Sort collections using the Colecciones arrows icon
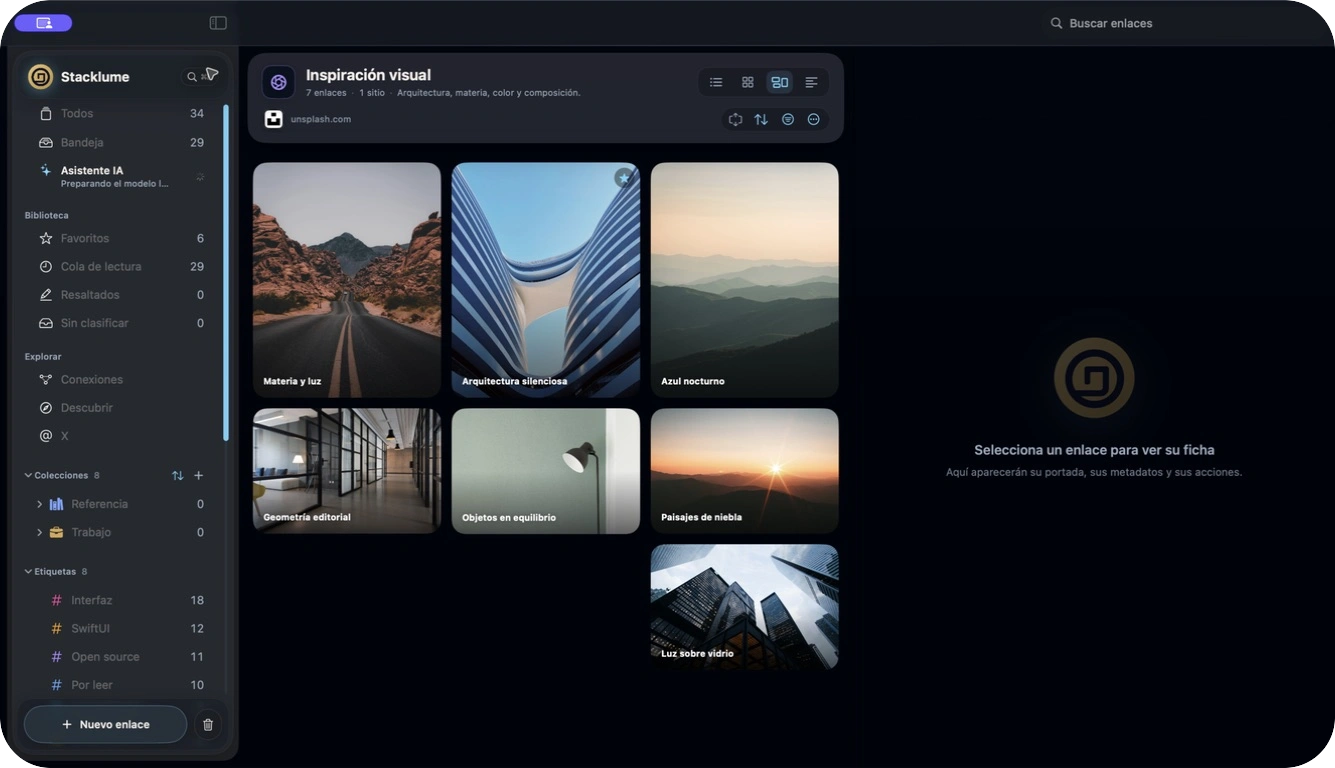This screenshot has width=1335, height=768. point(177,475)
